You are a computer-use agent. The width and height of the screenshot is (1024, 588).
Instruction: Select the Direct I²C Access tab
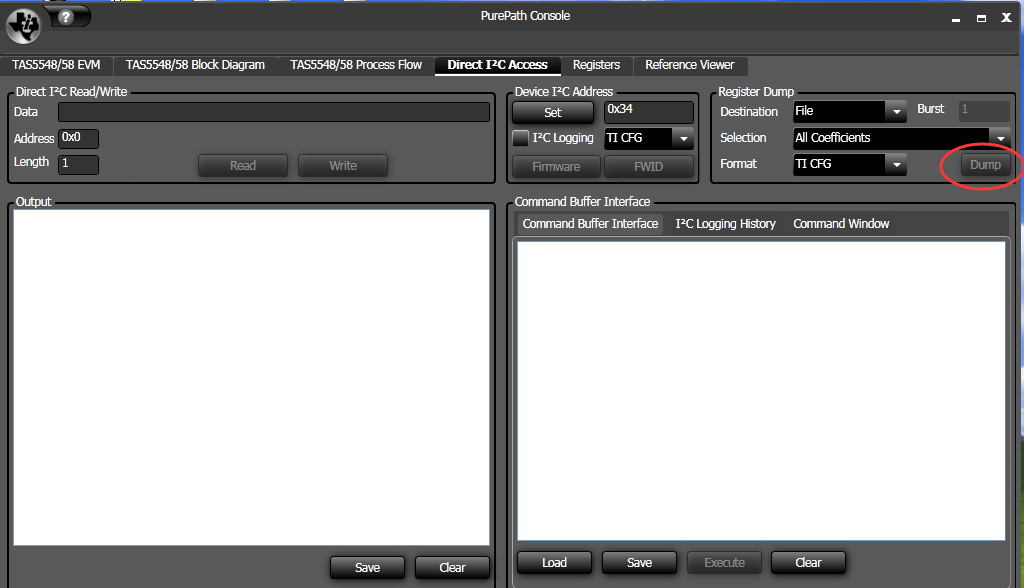tap(497, 65)
